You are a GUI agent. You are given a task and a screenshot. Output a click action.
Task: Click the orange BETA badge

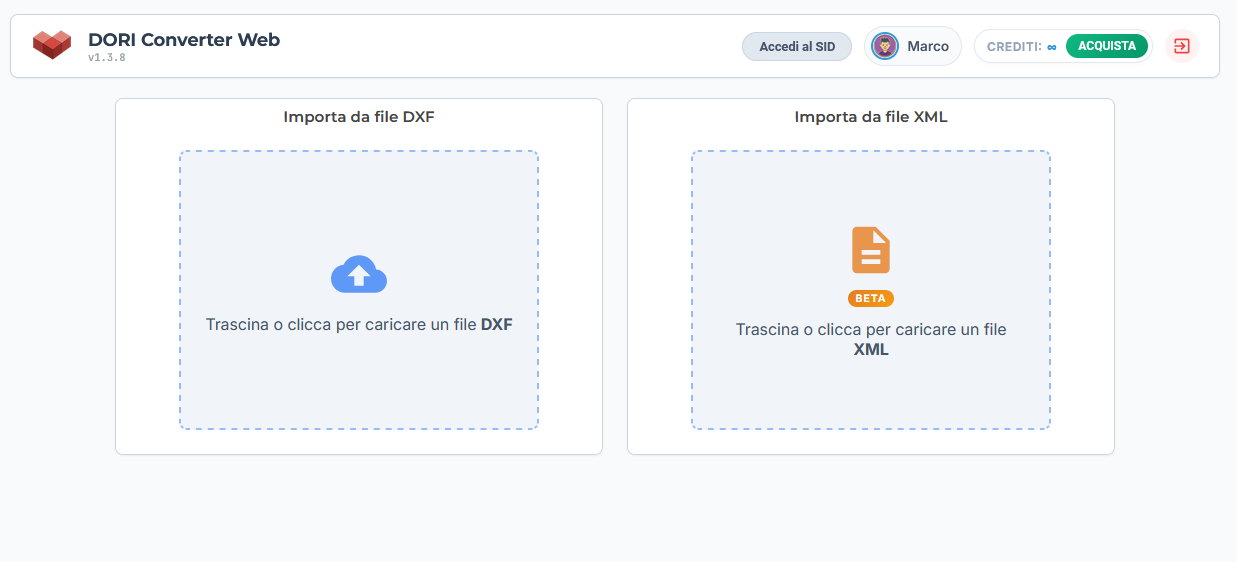870,298
